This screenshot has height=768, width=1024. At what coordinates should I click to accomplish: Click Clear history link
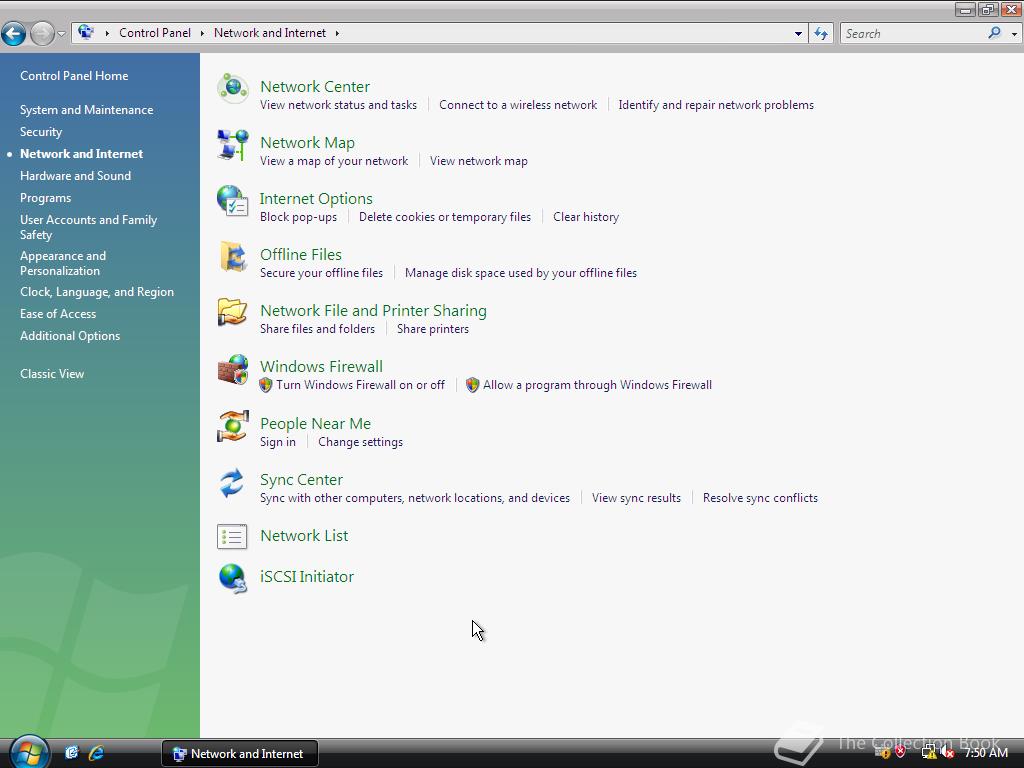point(586,217)
